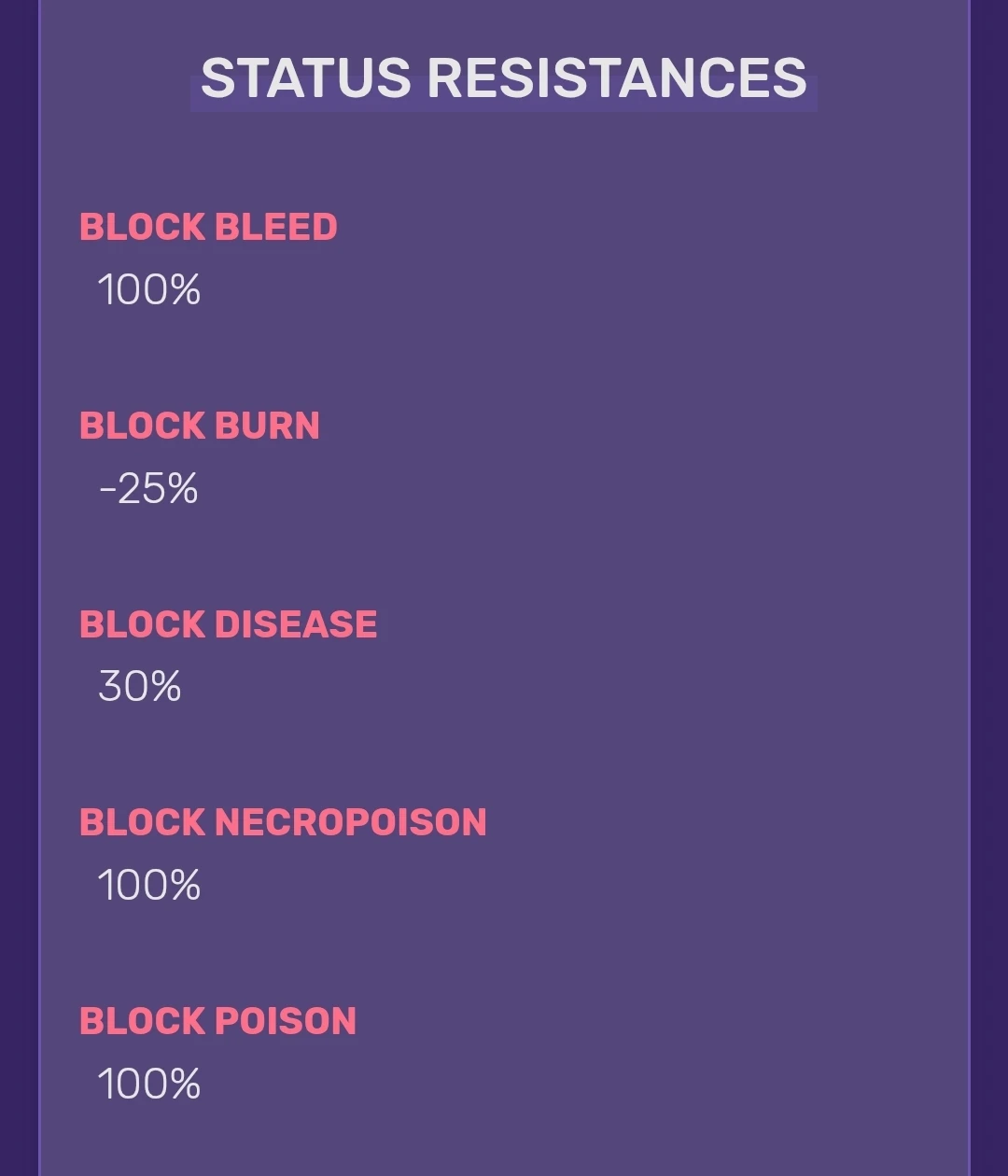
Task: Select the BLOCK DISEASE label
Action: (229, 623)
